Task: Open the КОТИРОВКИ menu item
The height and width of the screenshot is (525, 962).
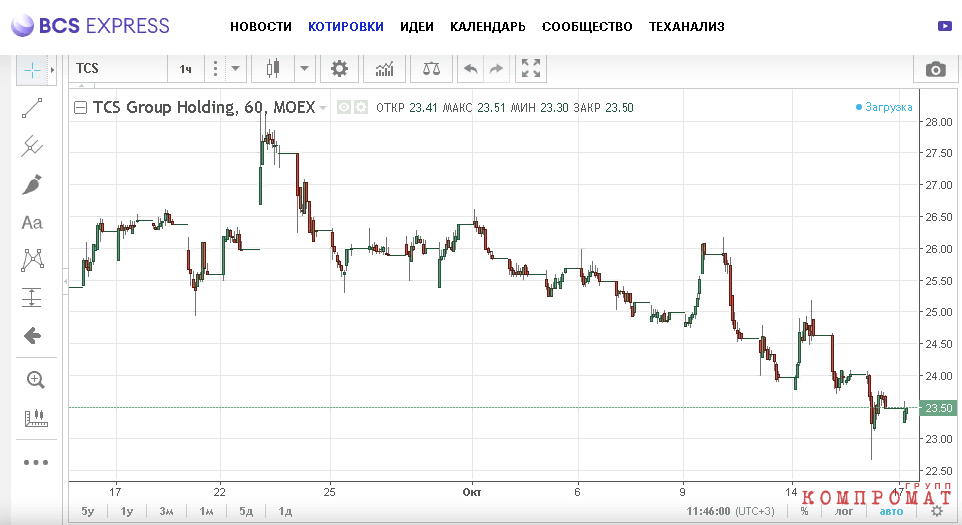Action: click(x=345, y=26)
